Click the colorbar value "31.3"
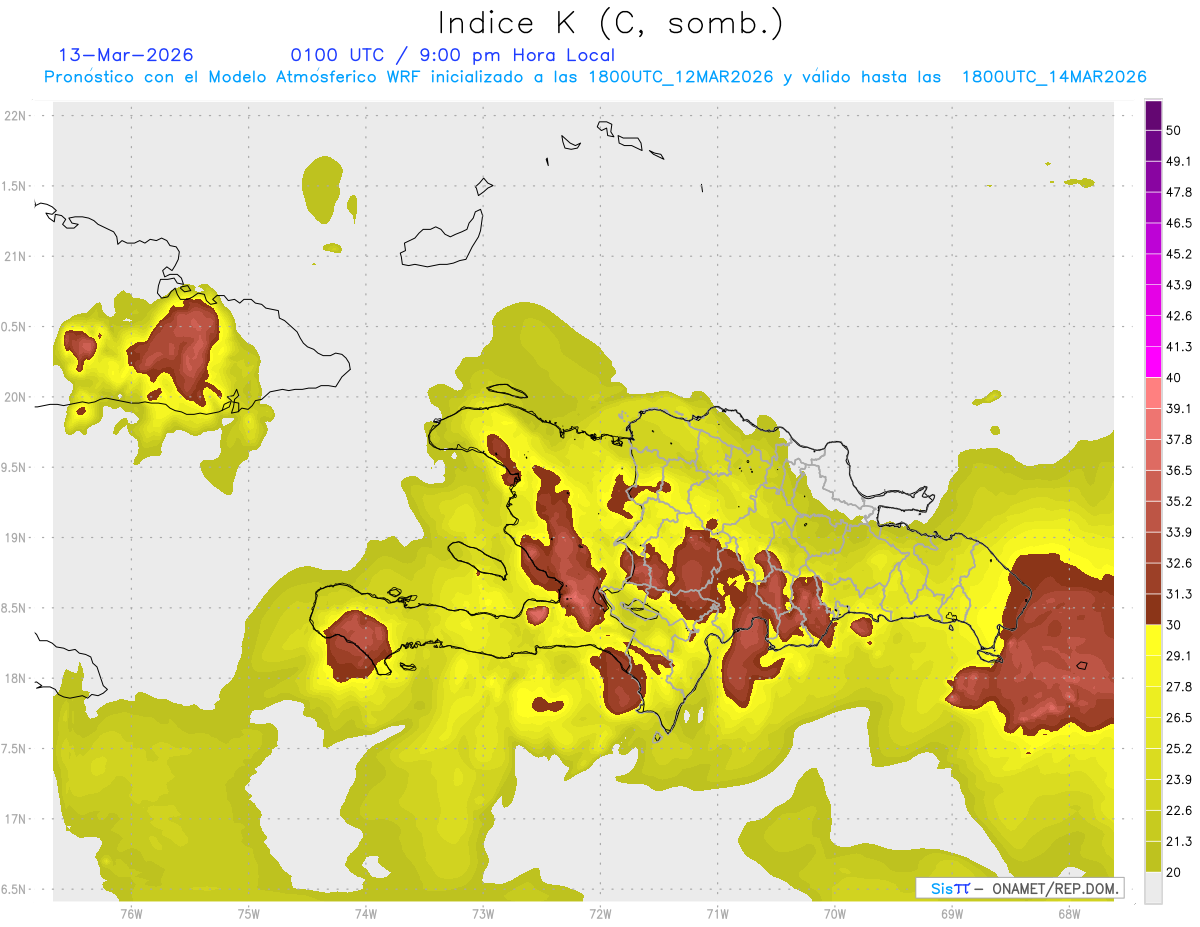1200x927 pixels. pos(1179,594)
